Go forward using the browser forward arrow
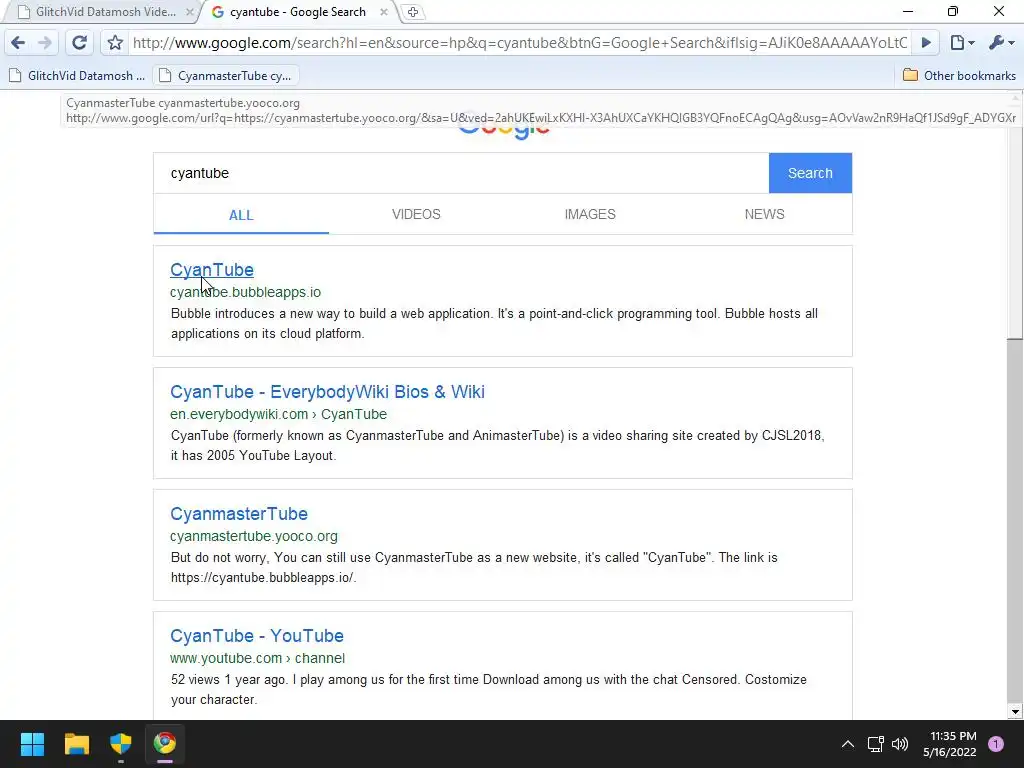The height and width of the screenshot is (768, 1024). 44,43
